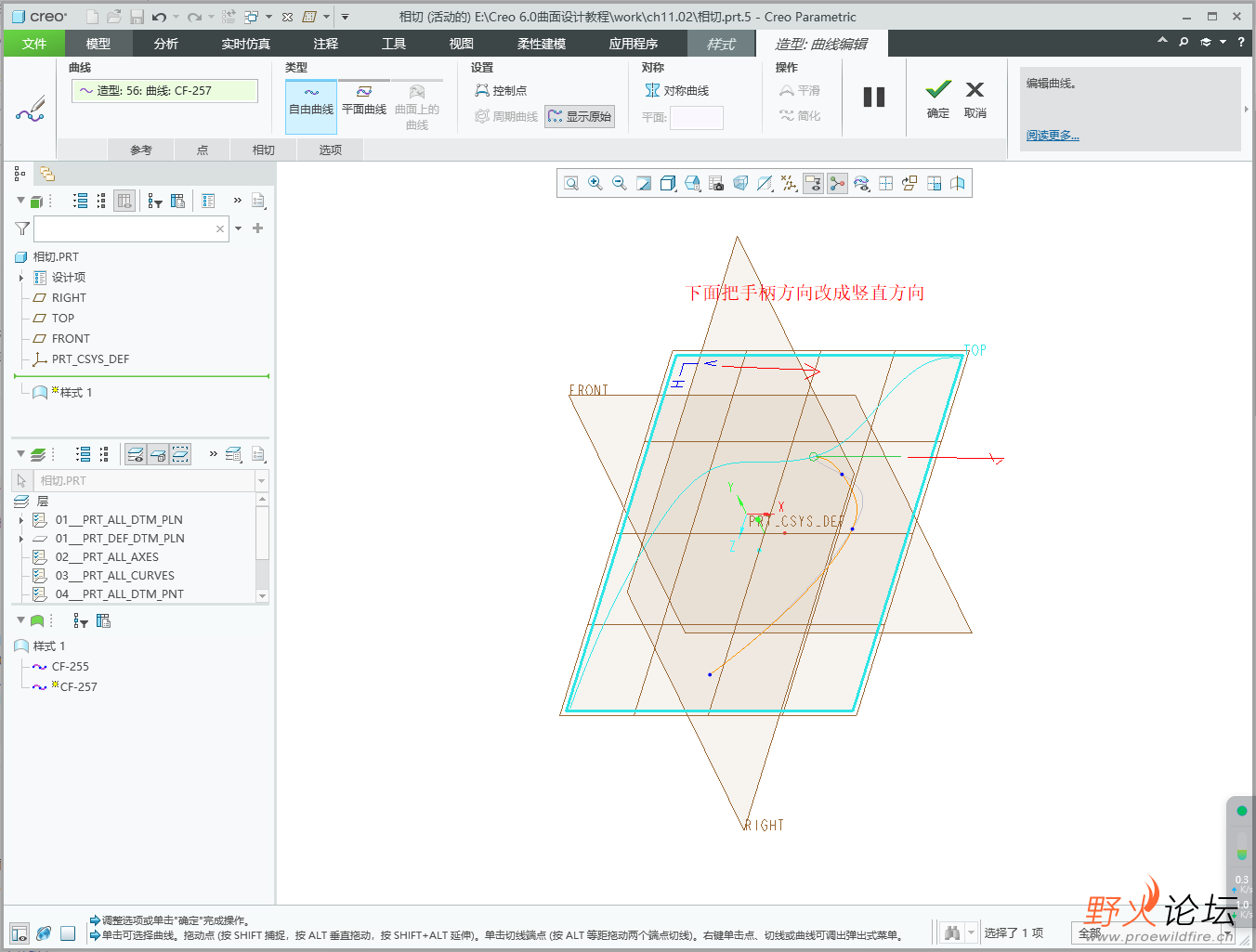Select the 自由曲线 free curve type

(x=311, y=107)
